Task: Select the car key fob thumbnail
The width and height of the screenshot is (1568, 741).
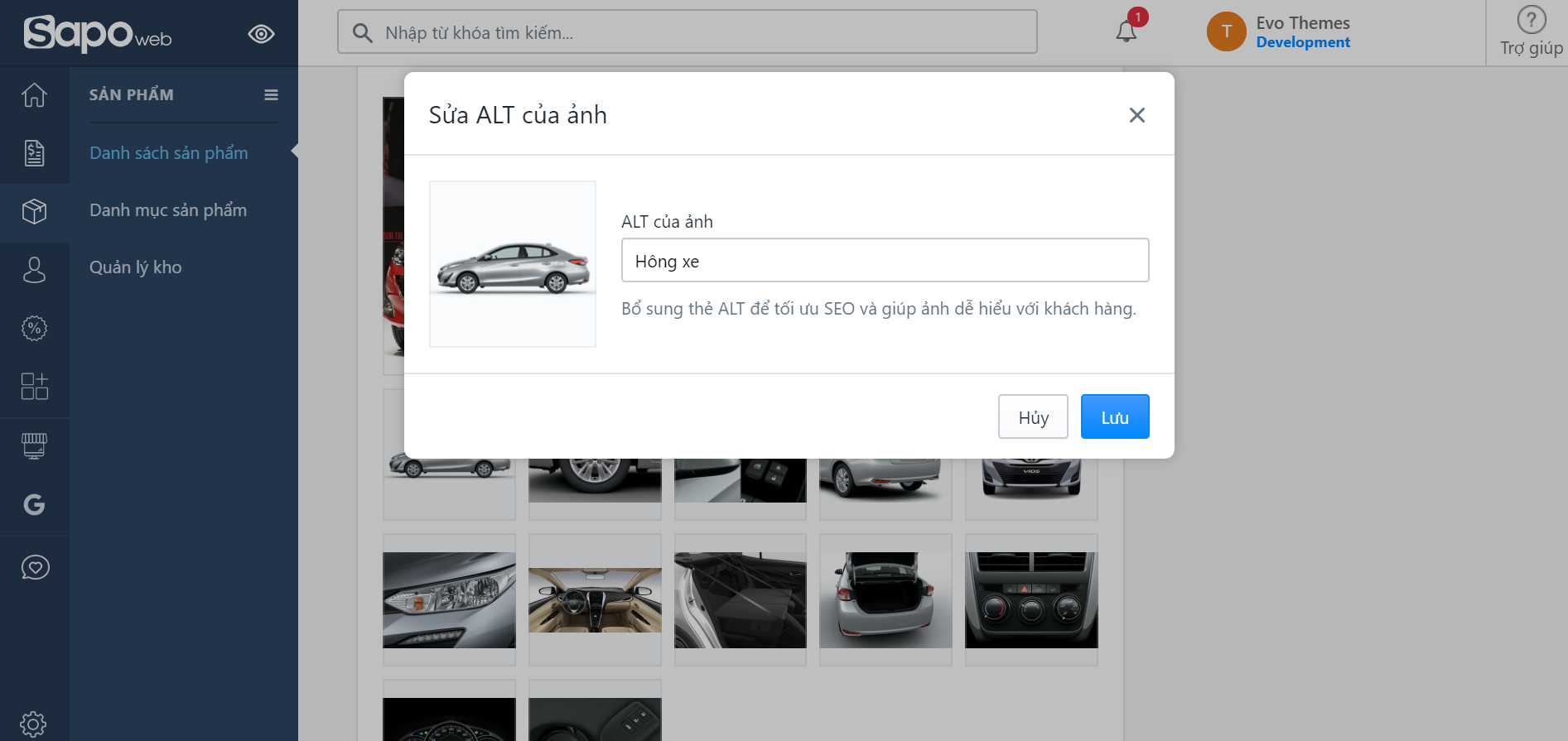Action: coord(595,710)
